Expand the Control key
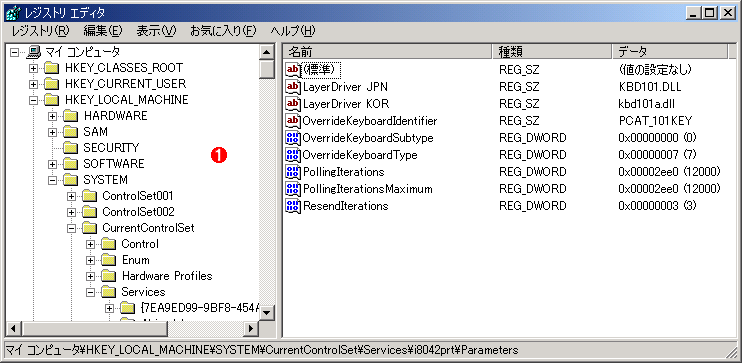Screen dimensions: 742x363 pyautogui.click(x=90, y=244)
